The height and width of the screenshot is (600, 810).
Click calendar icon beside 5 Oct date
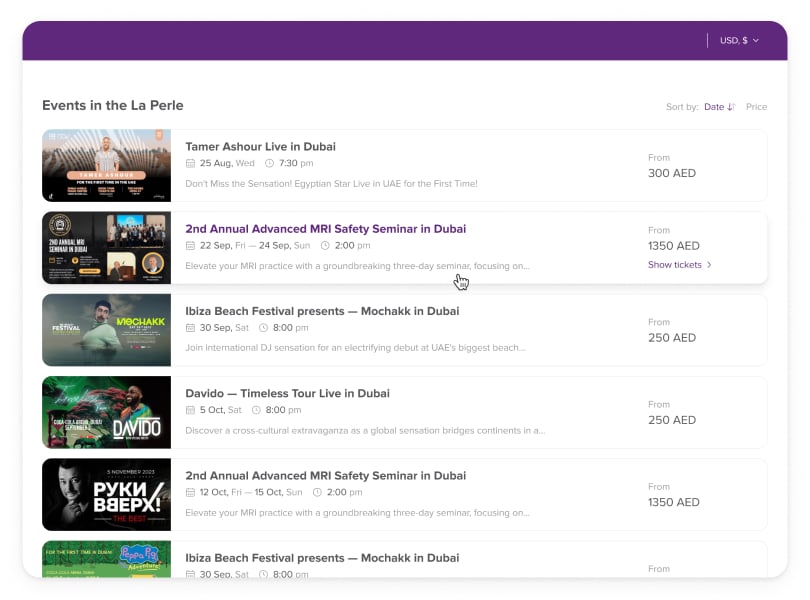click(191, 410)
